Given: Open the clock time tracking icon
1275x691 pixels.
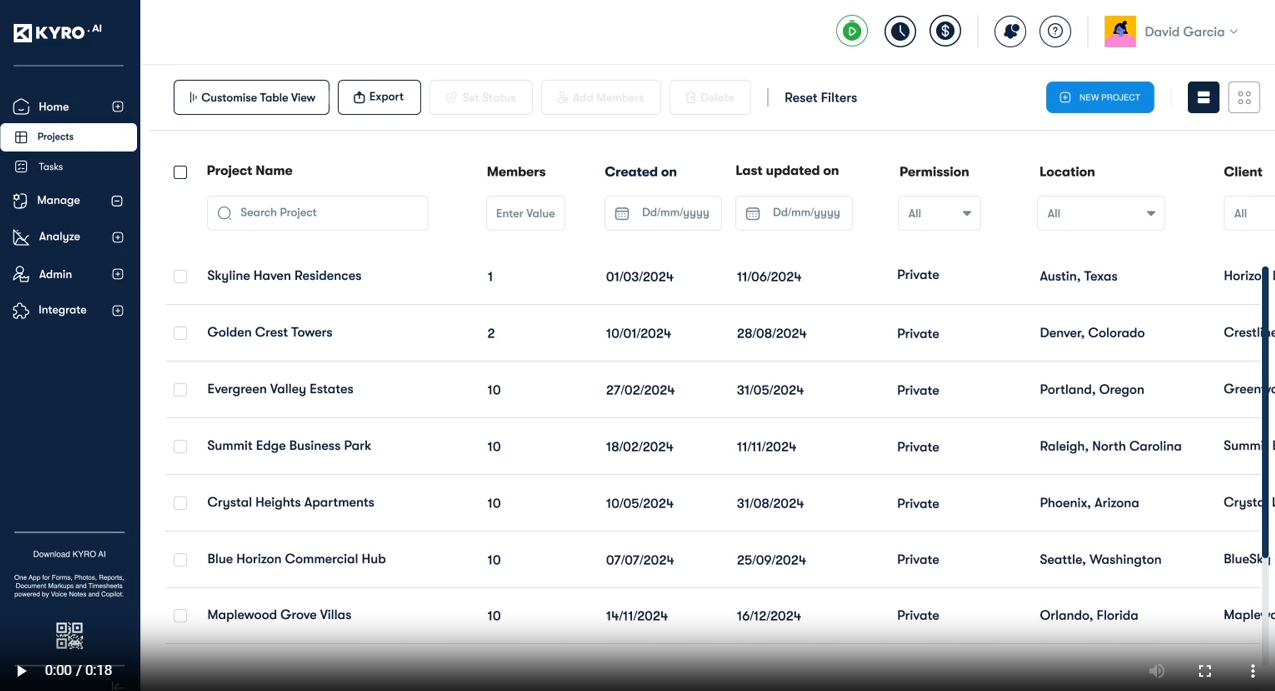Looking at the screenshot, I should click(x=900, y=31).
